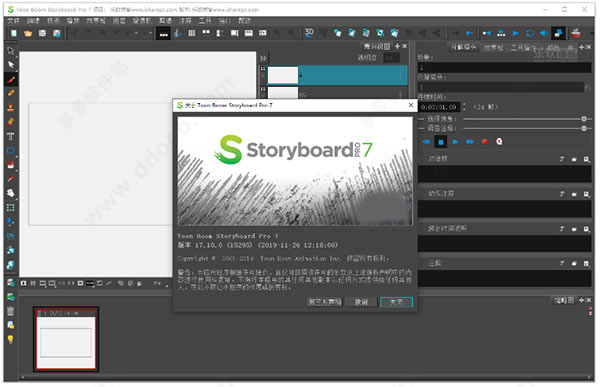Open the last menu (Help) in menu bar
The width and height of the screenshot is (600, 387).
tap(245, 21)
